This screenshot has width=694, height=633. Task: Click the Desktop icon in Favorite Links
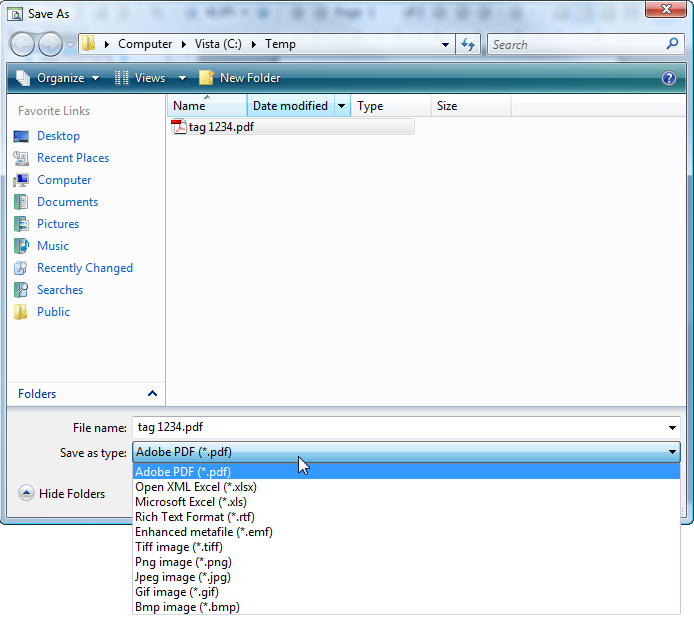pyautogui.click(x=21, y=136)
